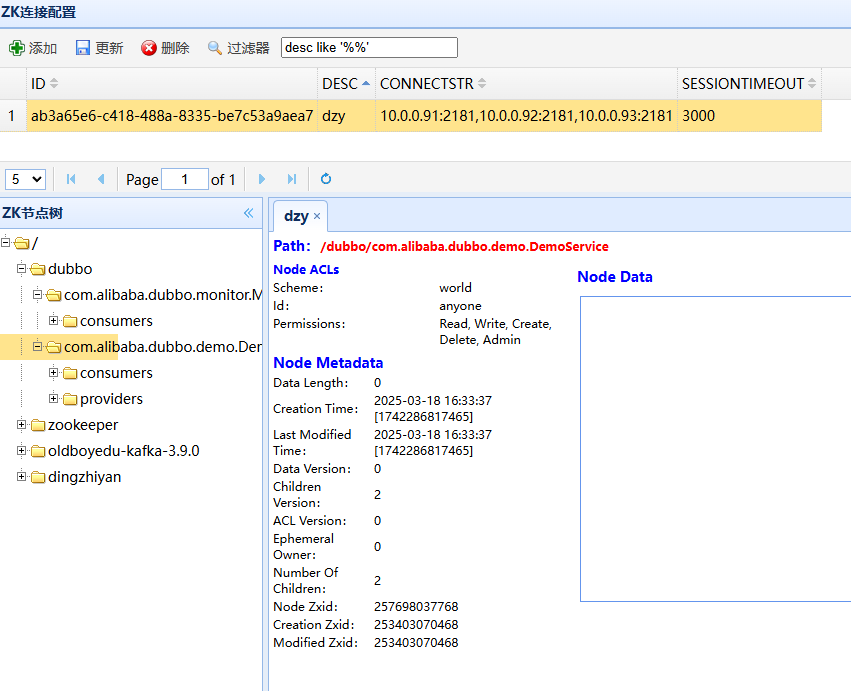This screenshot has width=851, height=691.
Task: Click the green Add (添加) icon
Action: pos(17,48)
